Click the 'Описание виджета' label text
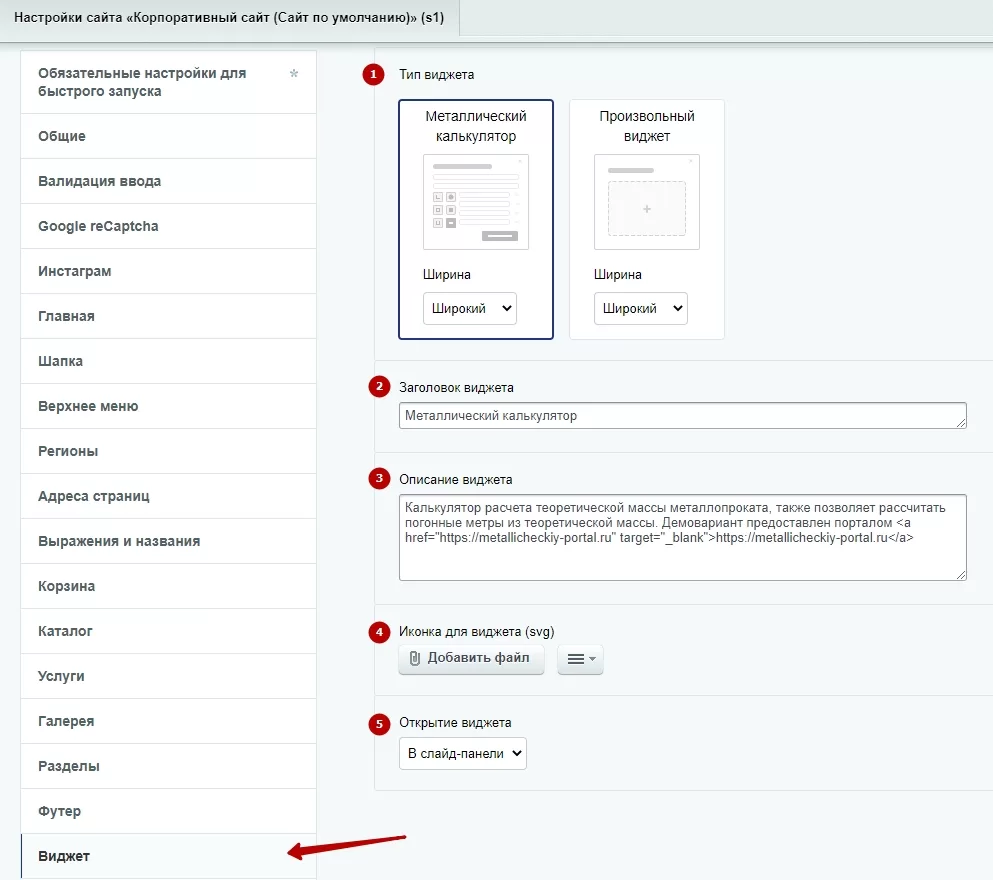This screenshot has width=993, height=880. [x=456, y=479]
